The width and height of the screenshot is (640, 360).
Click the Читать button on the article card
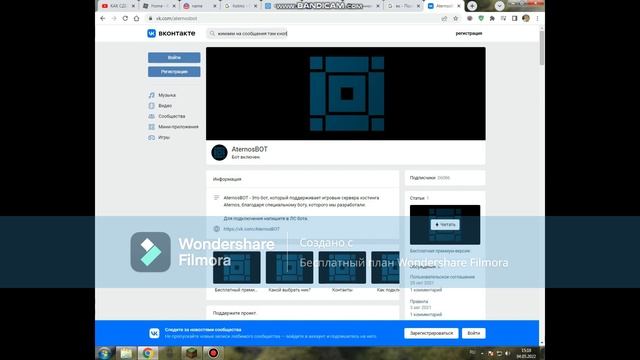pyautogui.click(x=445, y=224)
